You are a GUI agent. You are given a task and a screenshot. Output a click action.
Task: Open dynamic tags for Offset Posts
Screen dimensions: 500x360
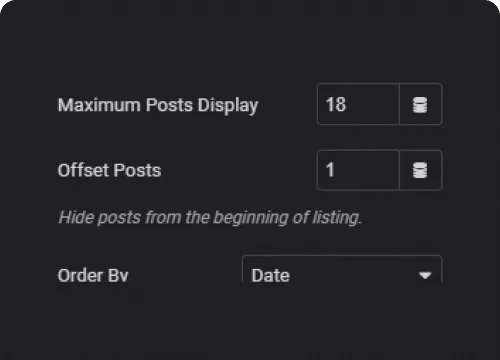tap(421, 170)
